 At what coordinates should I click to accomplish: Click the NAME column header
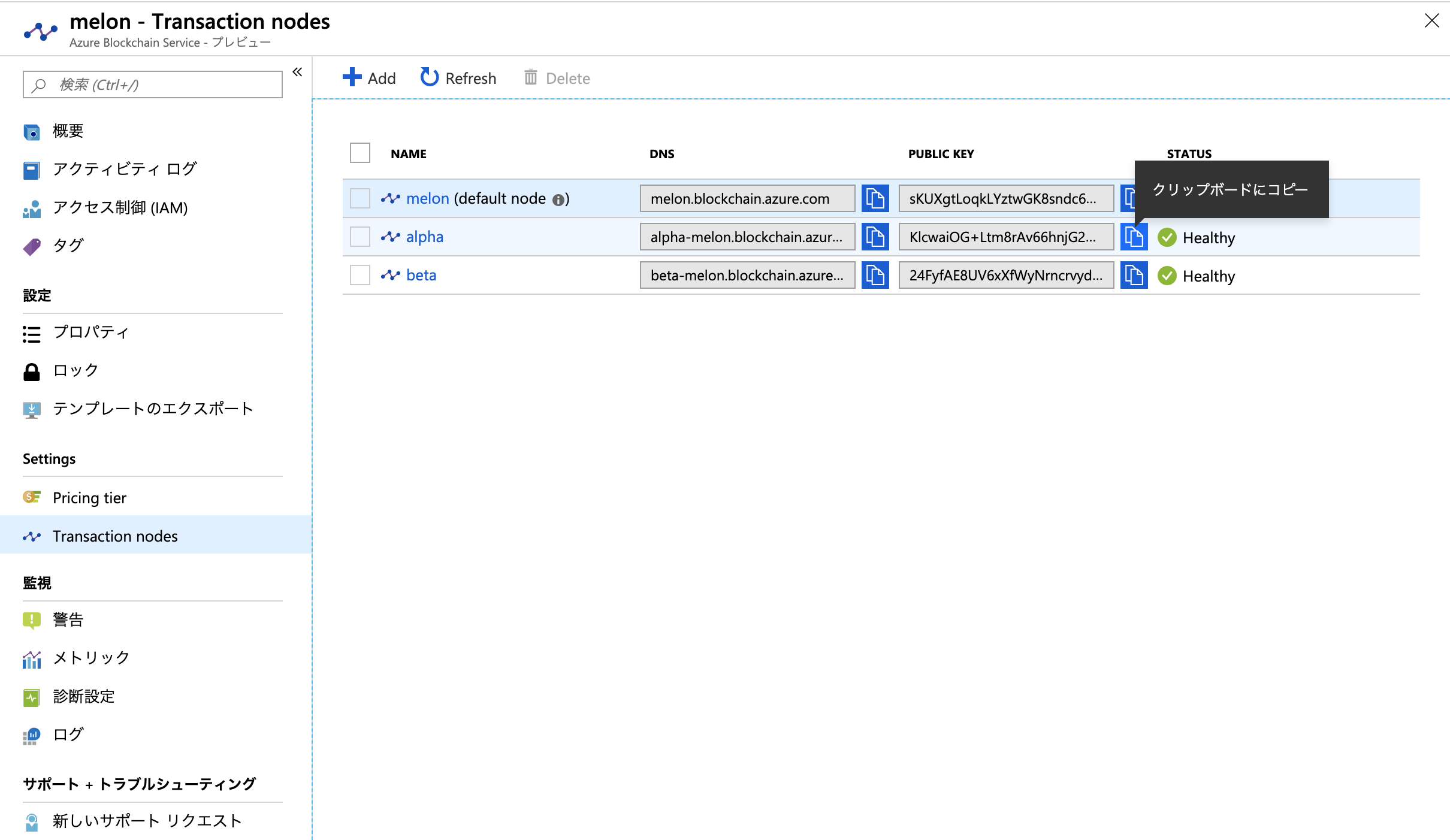[x=409, y=154]
